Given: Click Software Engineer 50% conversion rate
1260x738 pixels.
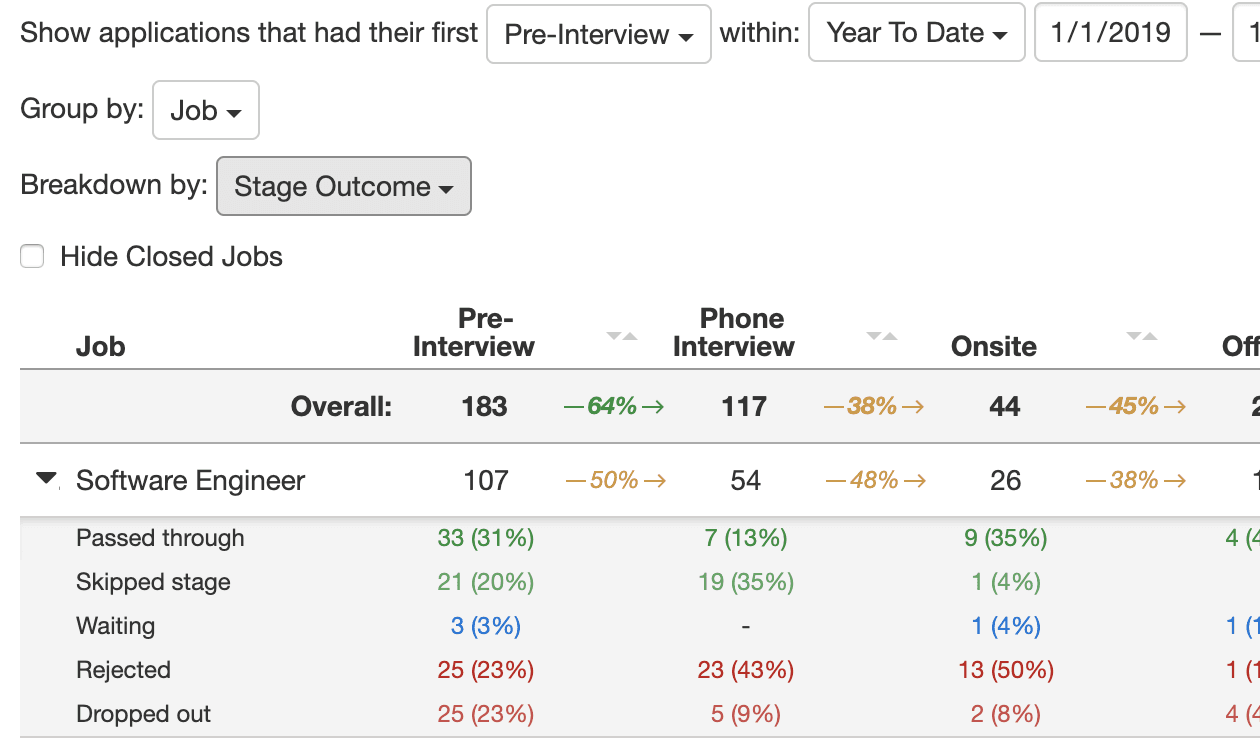Looking at the screenshot, I should click(x=615, y=480).
